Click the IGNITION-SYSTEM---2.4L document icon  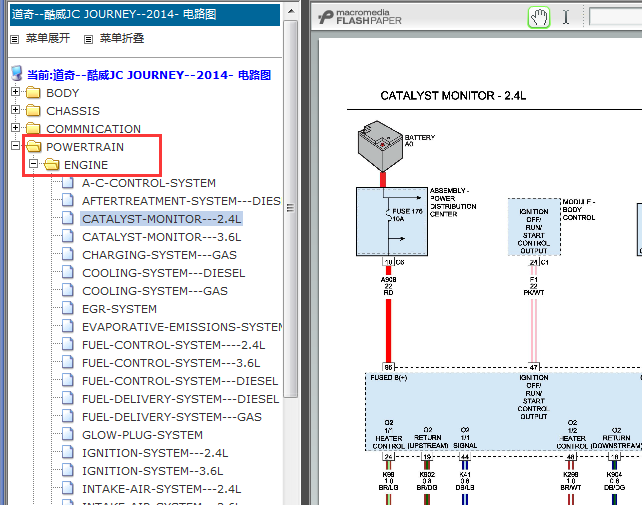pos(68,453)
